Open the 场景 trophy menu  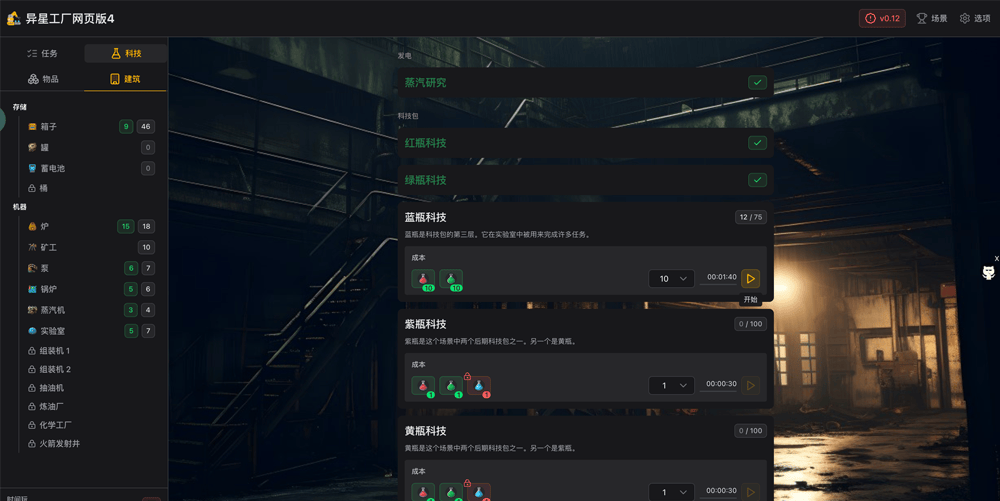(x=932, y=18)
